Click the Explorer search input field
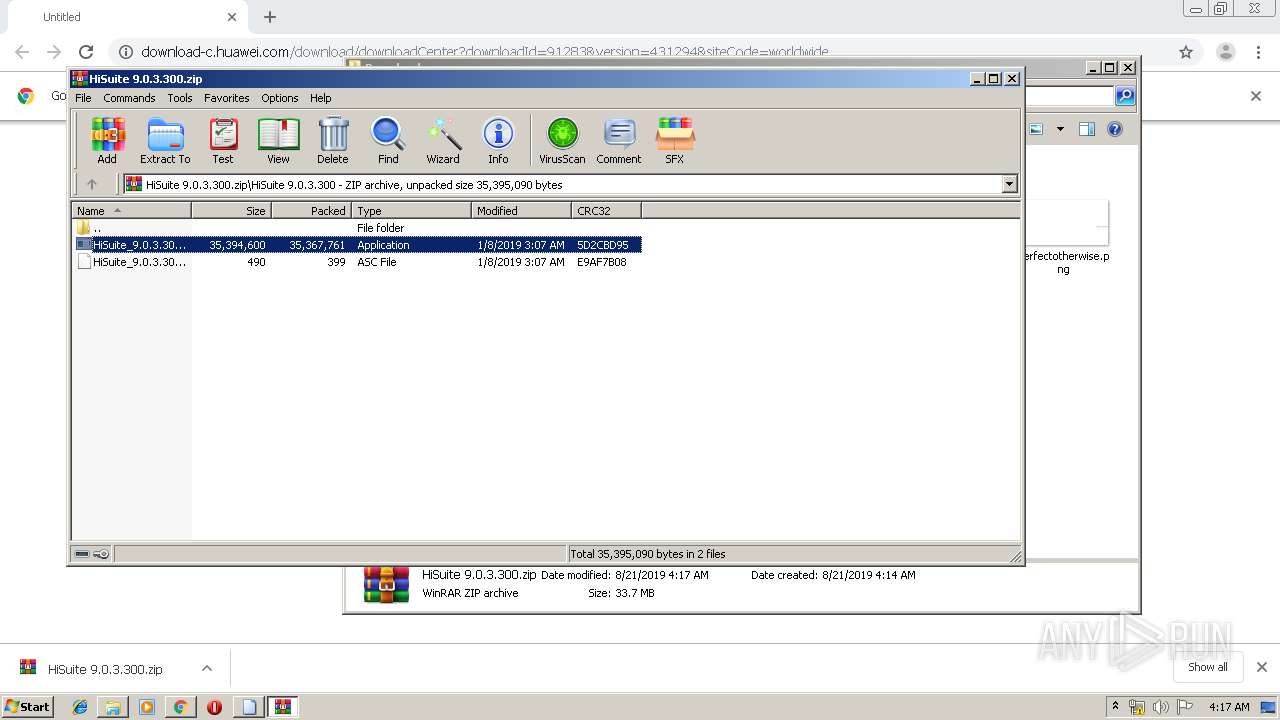This screenshot has height=720, width=1280. coord(1070,96)
